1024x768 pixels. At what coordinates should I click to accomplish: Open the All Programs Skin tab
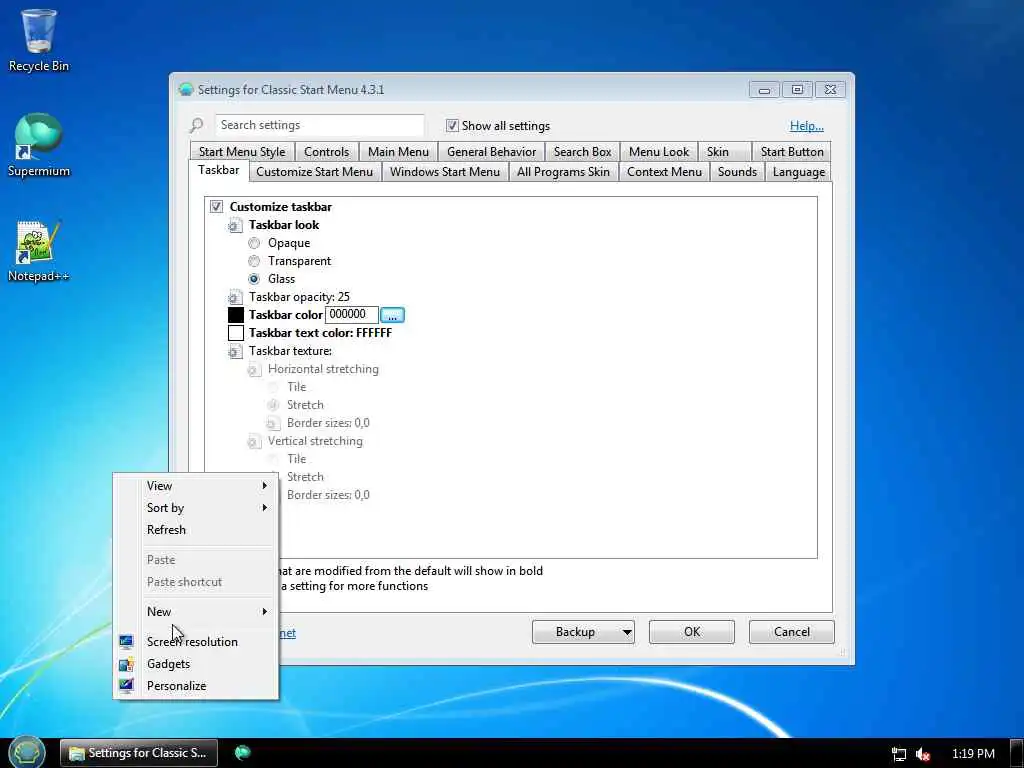coord(563,172)
